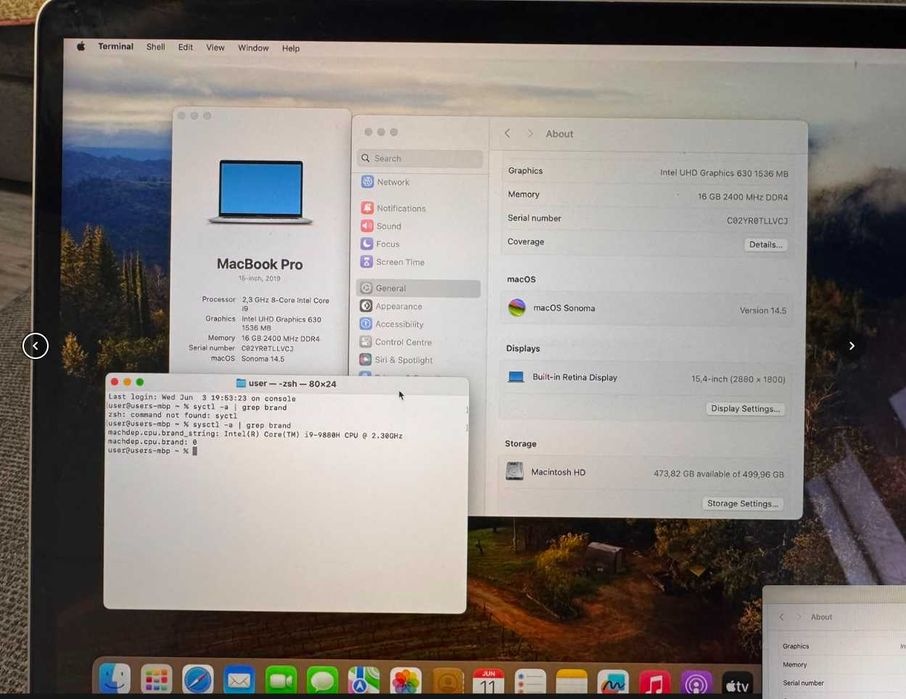Screen dimensions: 906x699
Task: Open Calendar icon showing JUN 11
Action: (x=489, y=683)
